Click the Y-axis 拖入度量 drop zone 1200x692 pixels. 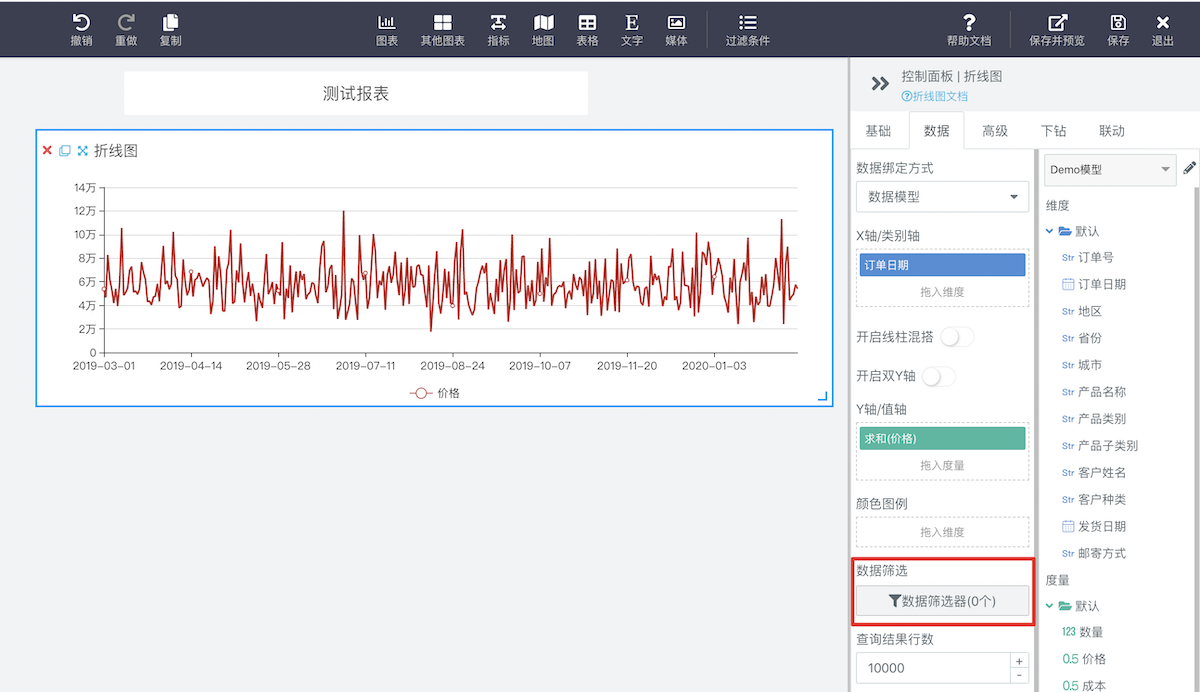click(x=942, y=466)
